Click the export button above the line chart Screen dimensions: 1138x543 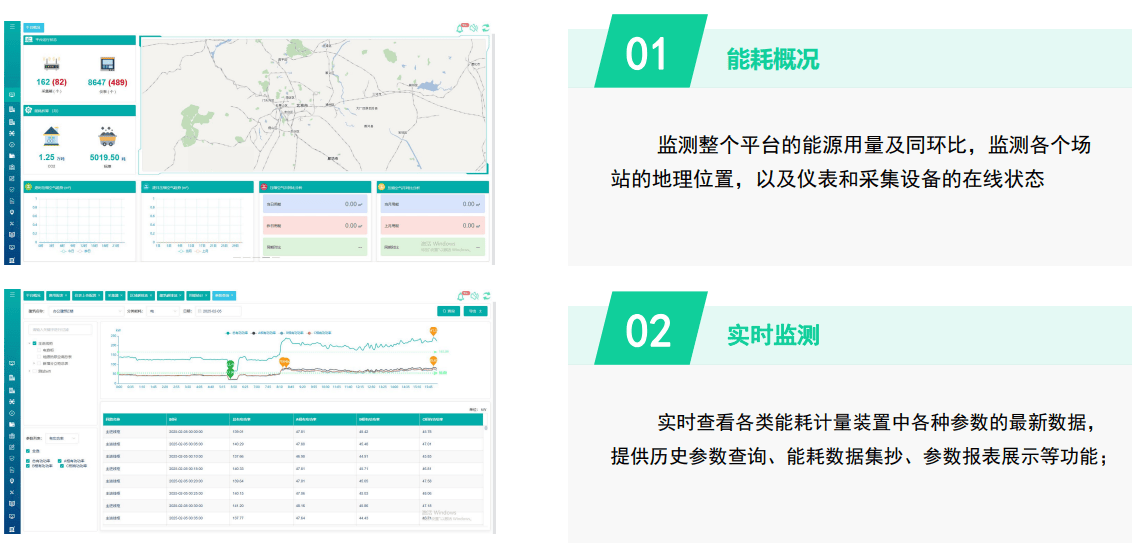click(475, 311)
